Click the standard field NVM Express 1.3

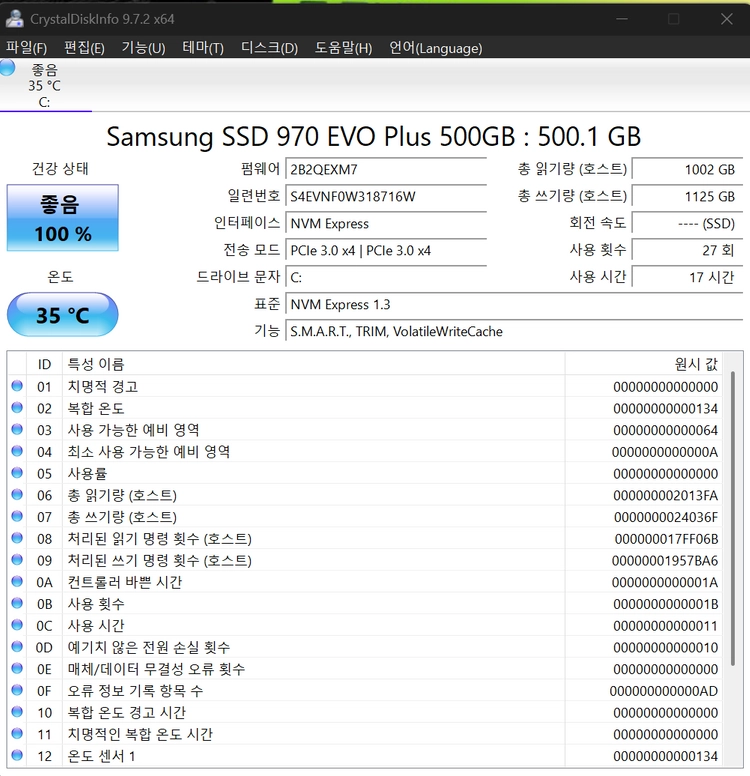tap(514, 304)
